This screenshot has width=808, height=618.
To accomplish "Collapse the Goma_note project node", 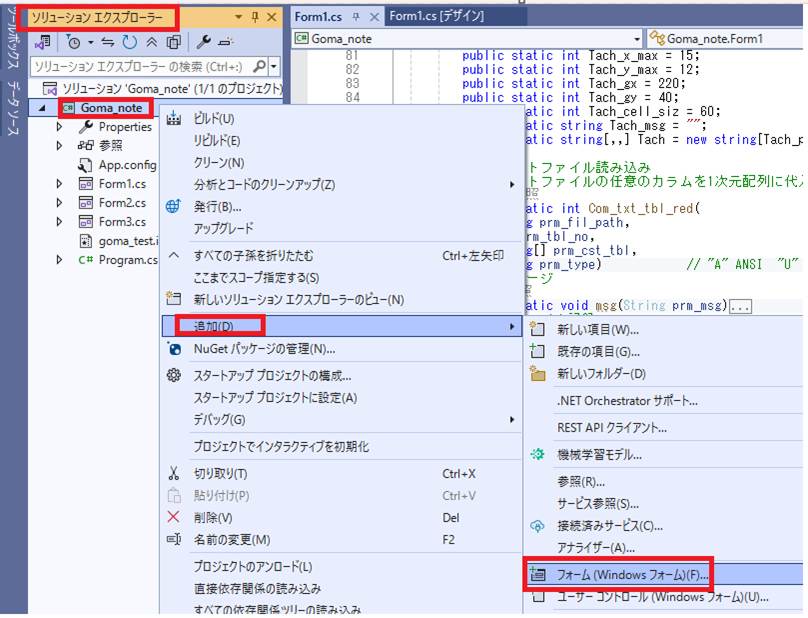I will pyautogui.click(x=41, y=108).
